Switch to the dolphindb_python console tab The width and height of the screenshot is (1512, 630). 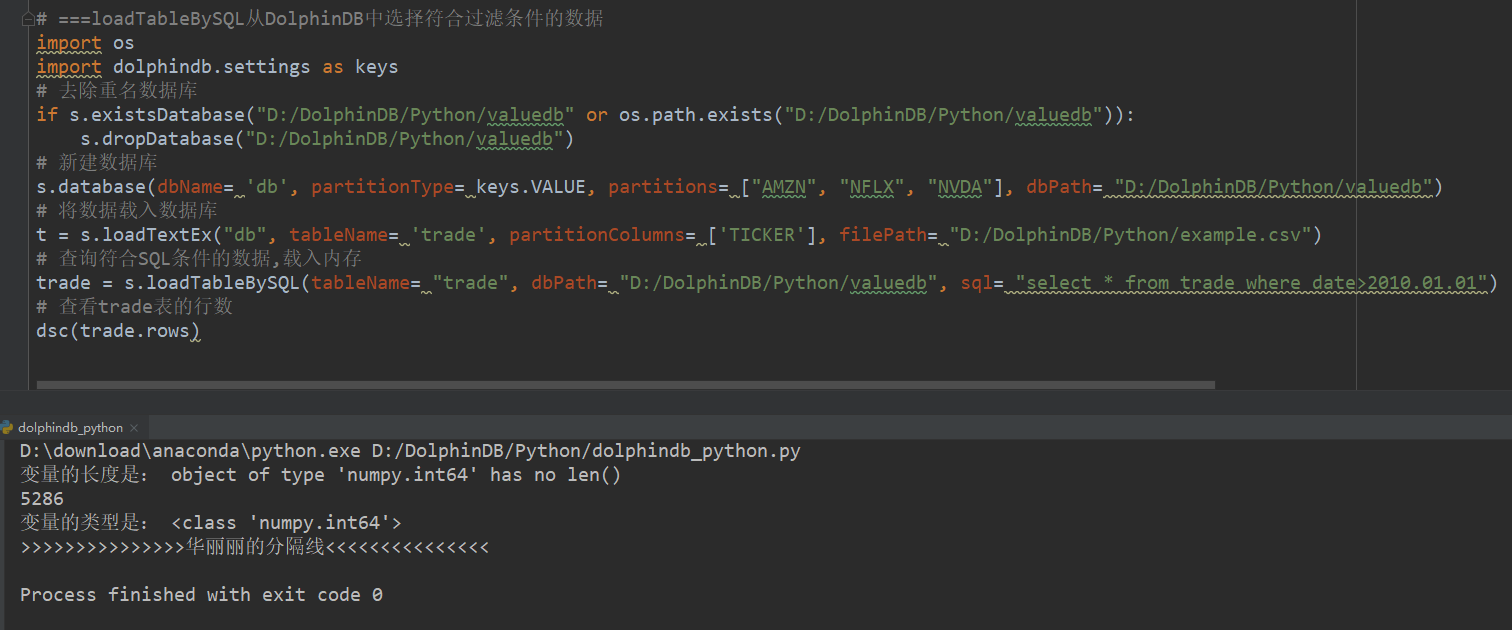click(70, 427)
